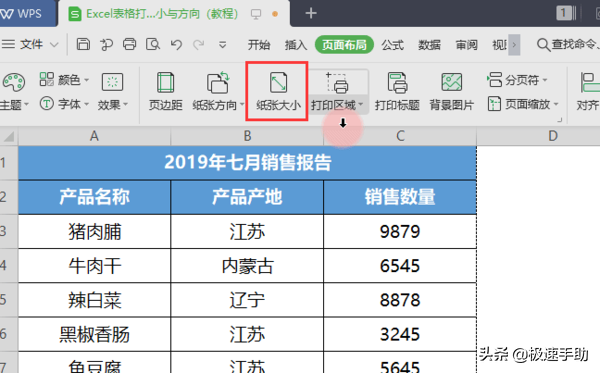The height and width of the screenshot is (373, 600).
Task: Select the cell 内蒙古
Action: 247,265
